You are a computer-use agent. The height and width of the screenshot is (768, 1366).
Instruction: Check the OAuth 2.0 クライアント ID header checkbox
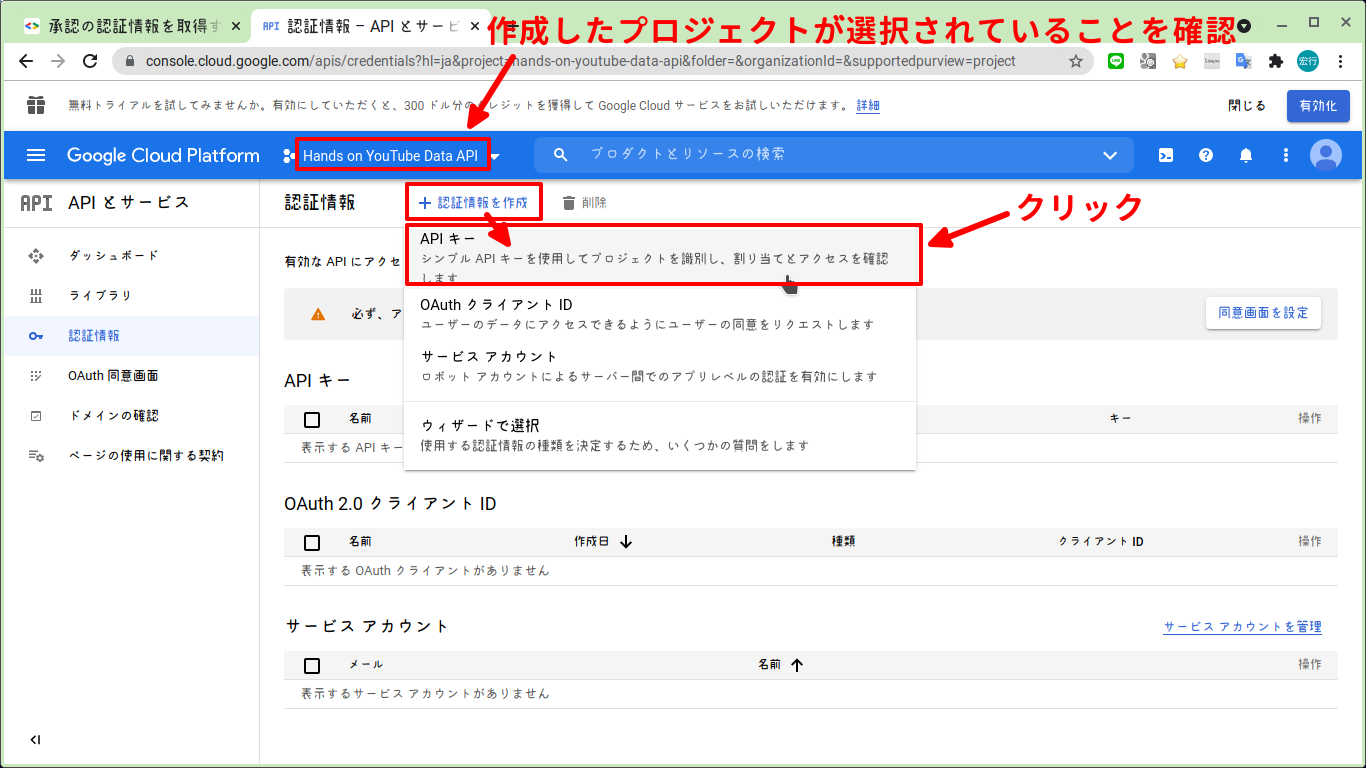(x=312, y=541)
